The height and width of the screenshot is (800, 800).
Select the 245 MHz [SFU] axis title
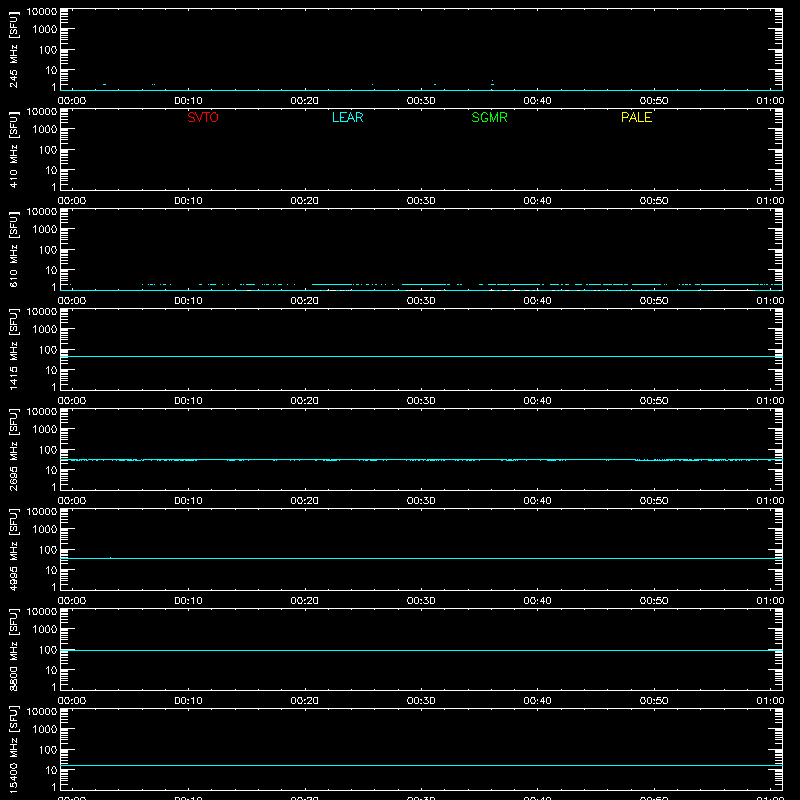(13, 50)
